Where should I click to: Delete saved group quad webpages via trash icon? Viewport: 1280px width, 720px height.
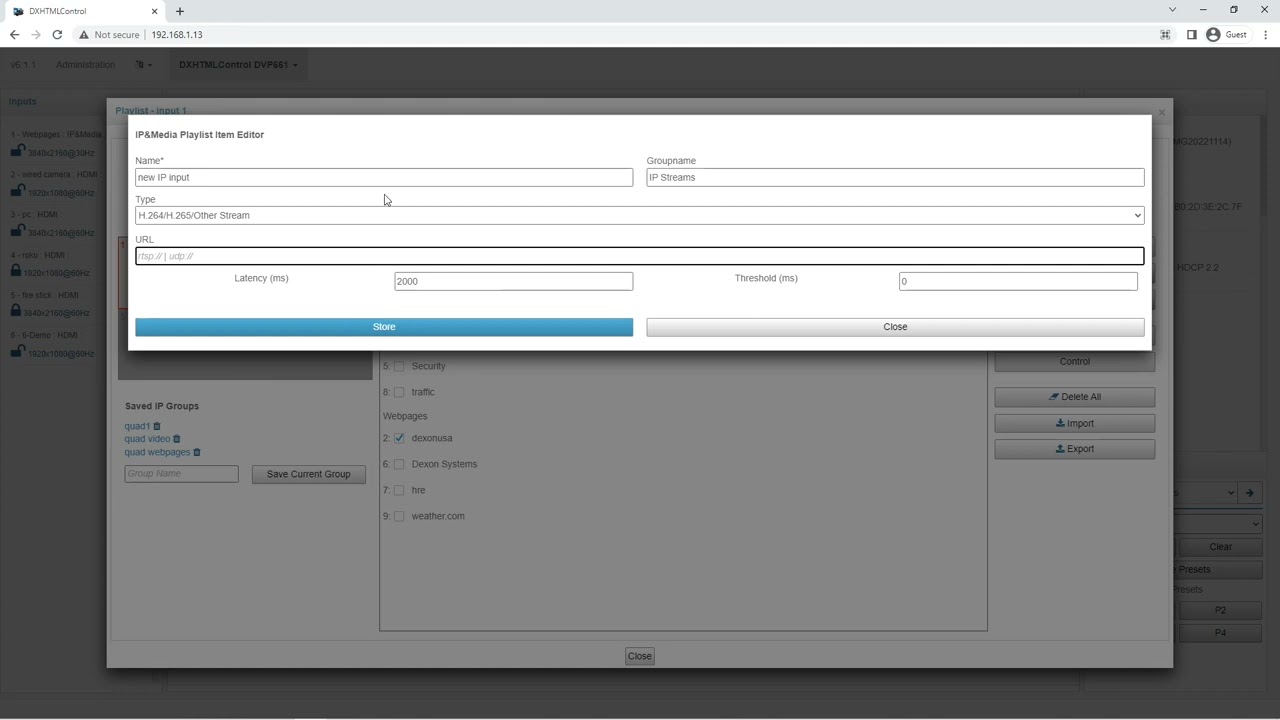[197, 452]
